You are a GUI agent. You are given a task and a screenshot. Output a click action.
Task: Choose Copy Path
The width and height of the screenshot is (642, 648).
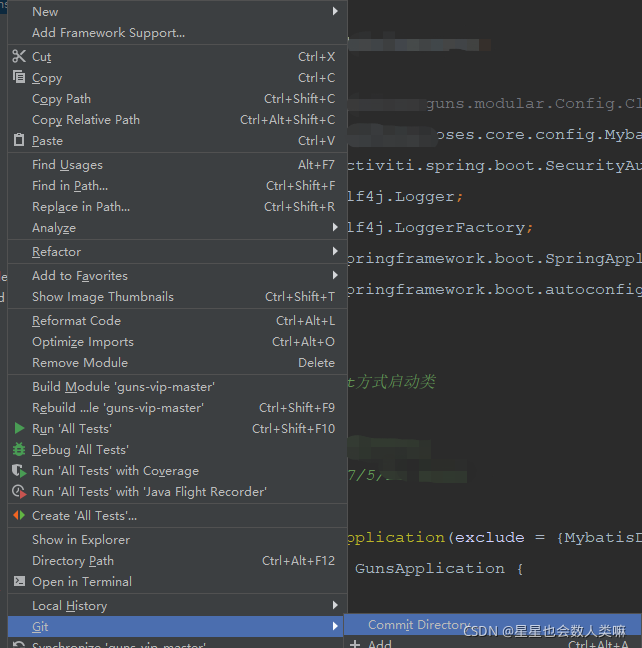point(177,99)
